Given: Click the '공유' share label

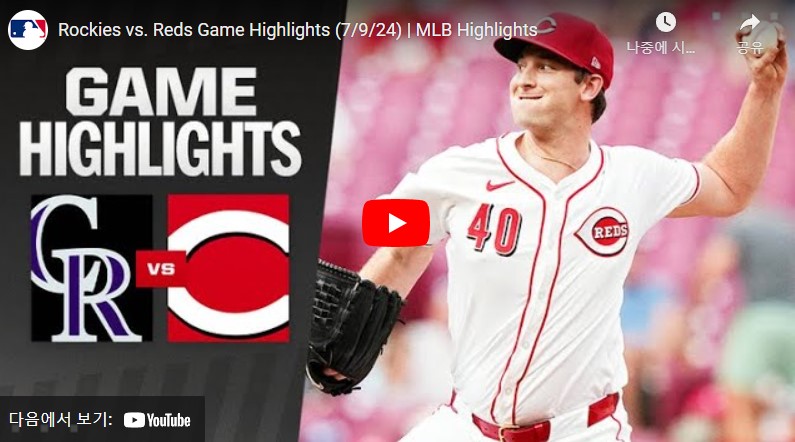Looking at the screenshot, I should (x=750, y=48).
